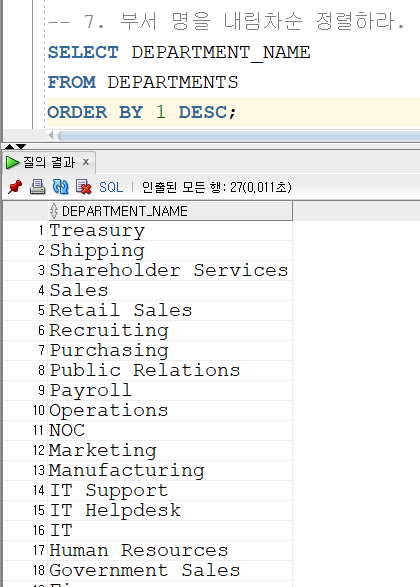Select the Operations cell
Viewport: 420px width, 587px height.
(x=170, y=411)
